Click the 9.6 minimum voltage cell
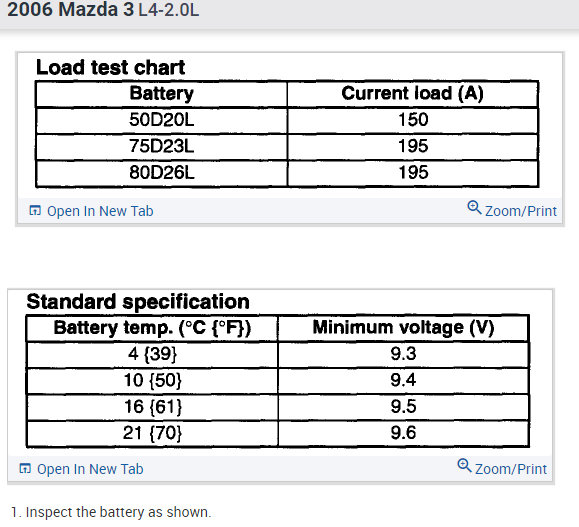 click(x=403, y=433)
